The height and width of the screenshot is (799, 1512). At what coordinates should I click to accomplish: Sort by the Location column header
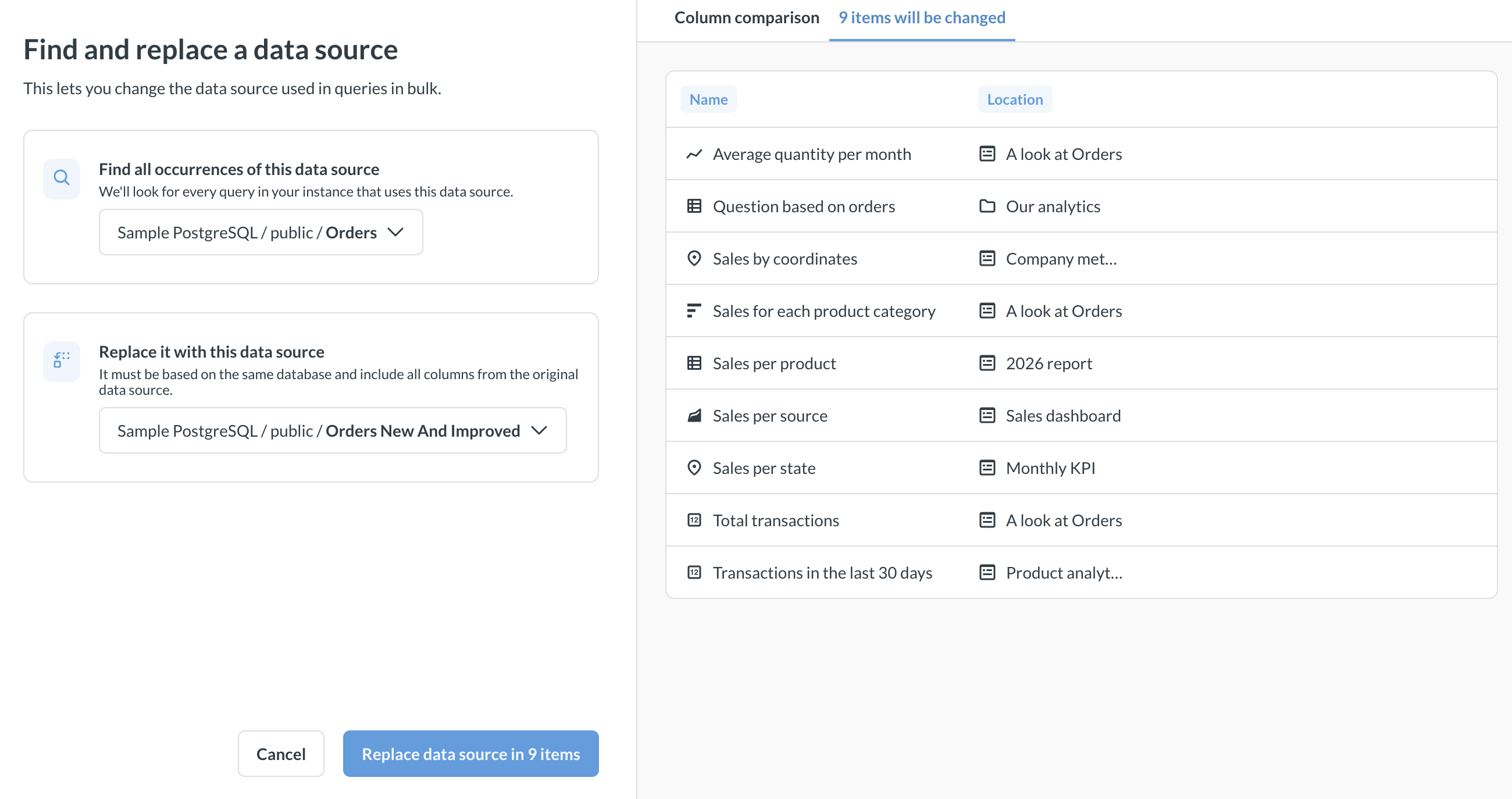click(1015, 99)
